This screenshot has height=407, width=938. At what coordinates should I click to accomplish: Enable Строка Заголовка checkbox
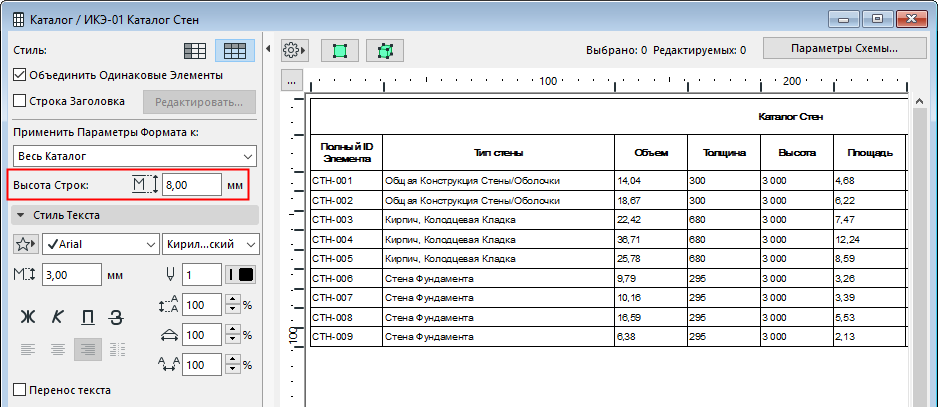click(x=20, y=101)
